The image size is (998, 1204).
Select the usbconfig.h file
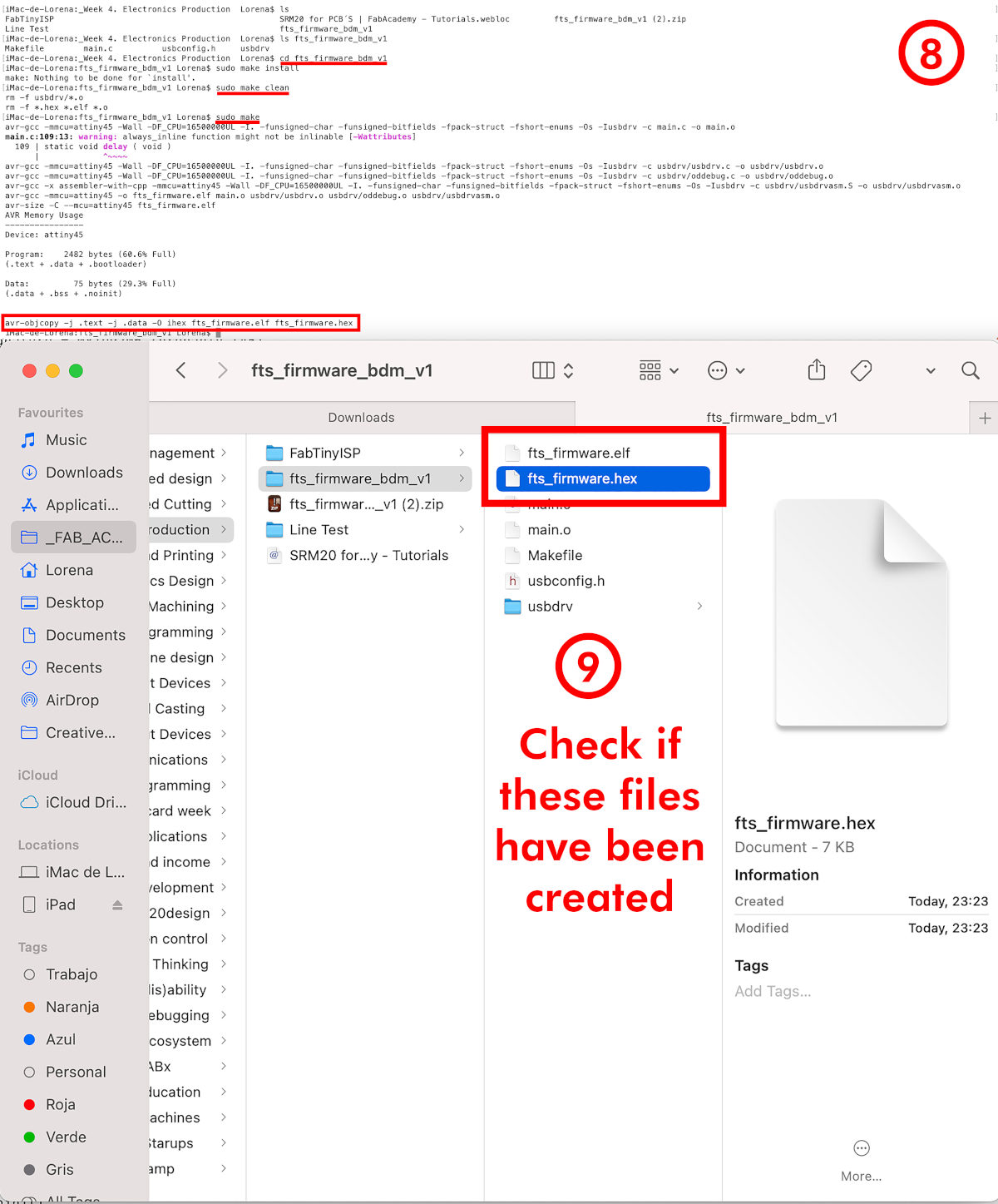pos(603,581)
